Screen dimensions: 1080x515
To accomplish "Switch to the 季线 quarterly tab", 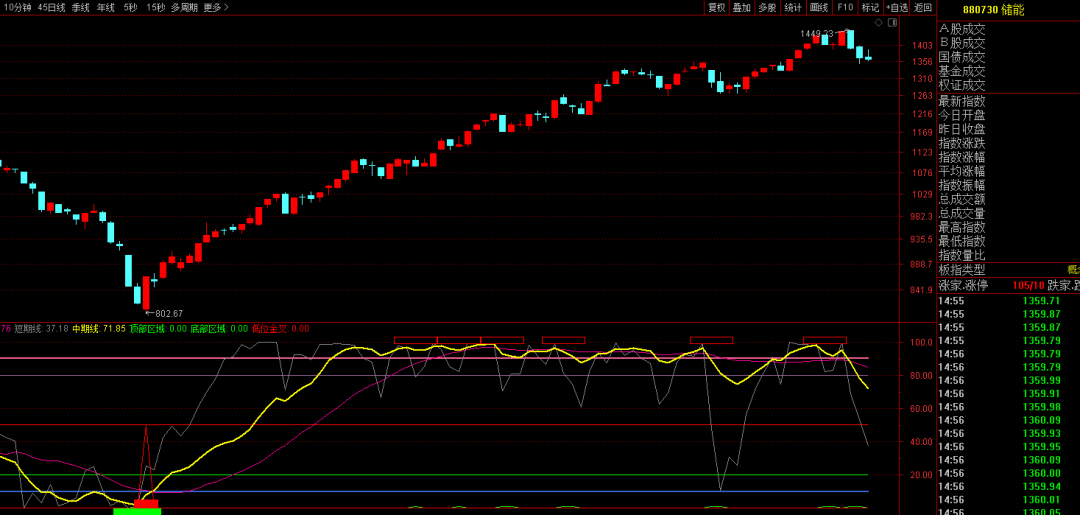I will tap(81, 7).
